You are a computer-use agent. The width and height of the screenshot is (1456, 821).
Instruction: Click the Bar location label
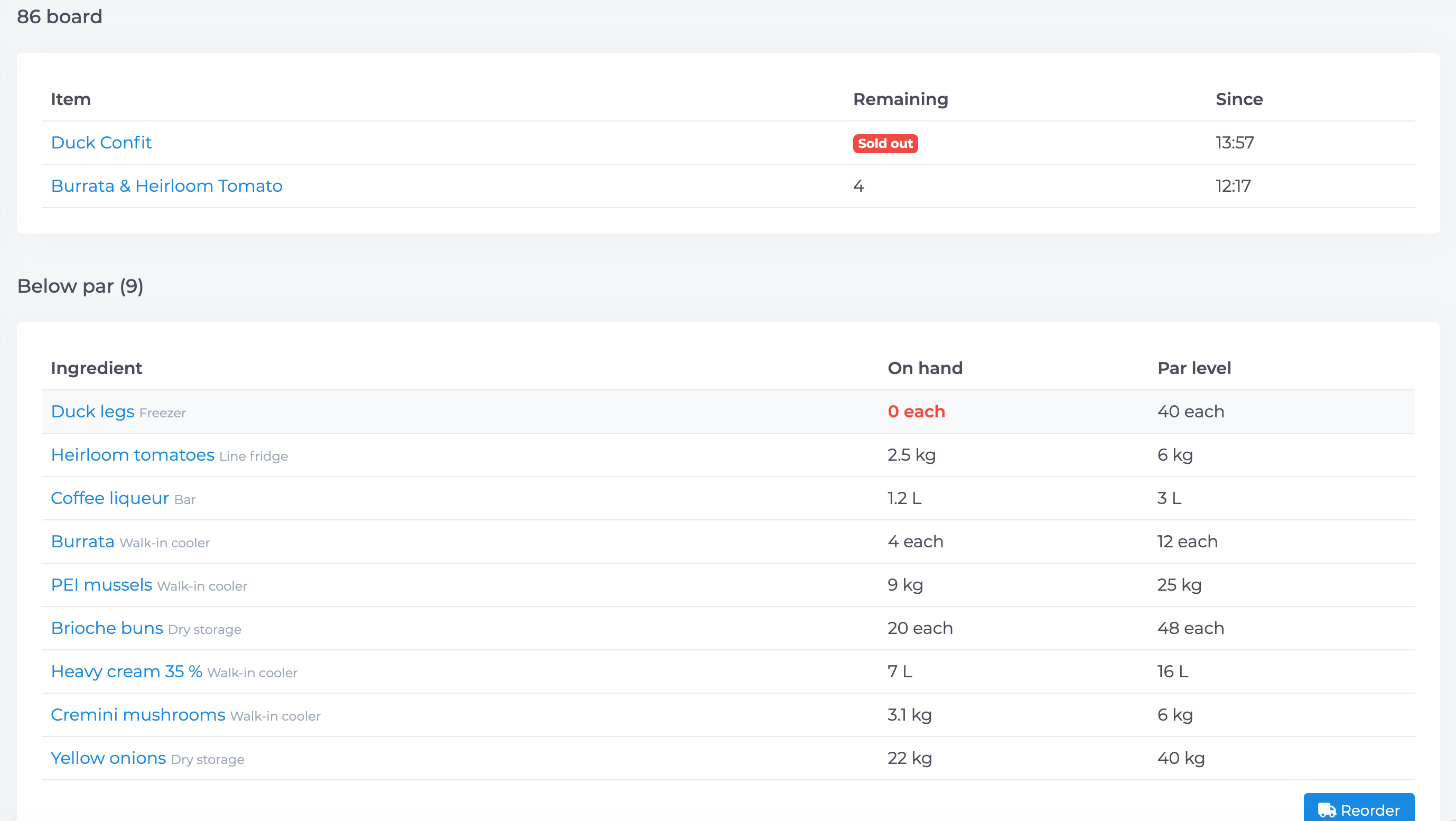coord(185,500)
